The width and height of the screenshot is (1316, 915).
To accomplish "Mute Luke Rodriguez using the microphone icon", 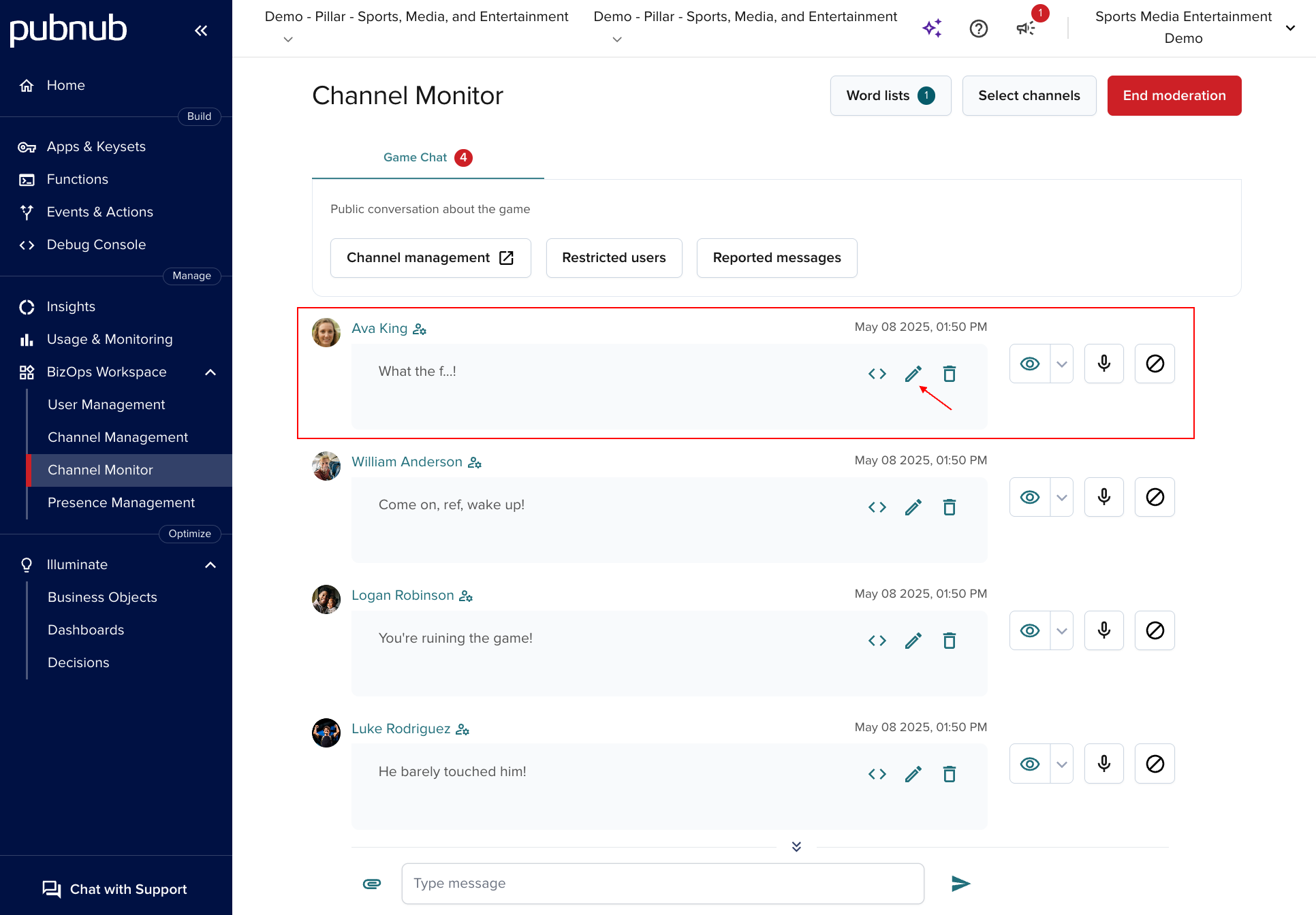I will click(1103, 764).
